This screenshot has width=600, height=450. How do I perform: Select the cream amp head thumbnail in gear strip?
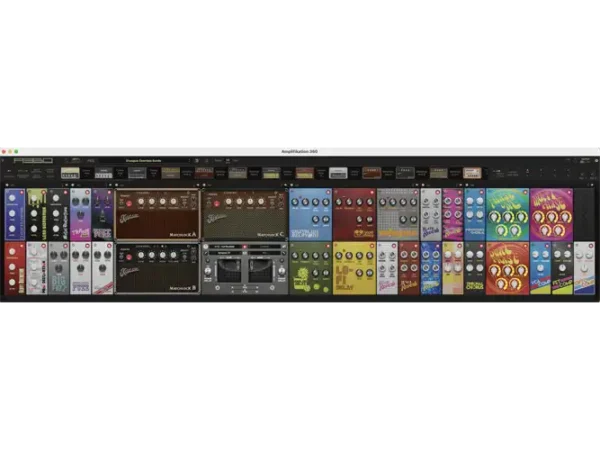click(70, 173)
